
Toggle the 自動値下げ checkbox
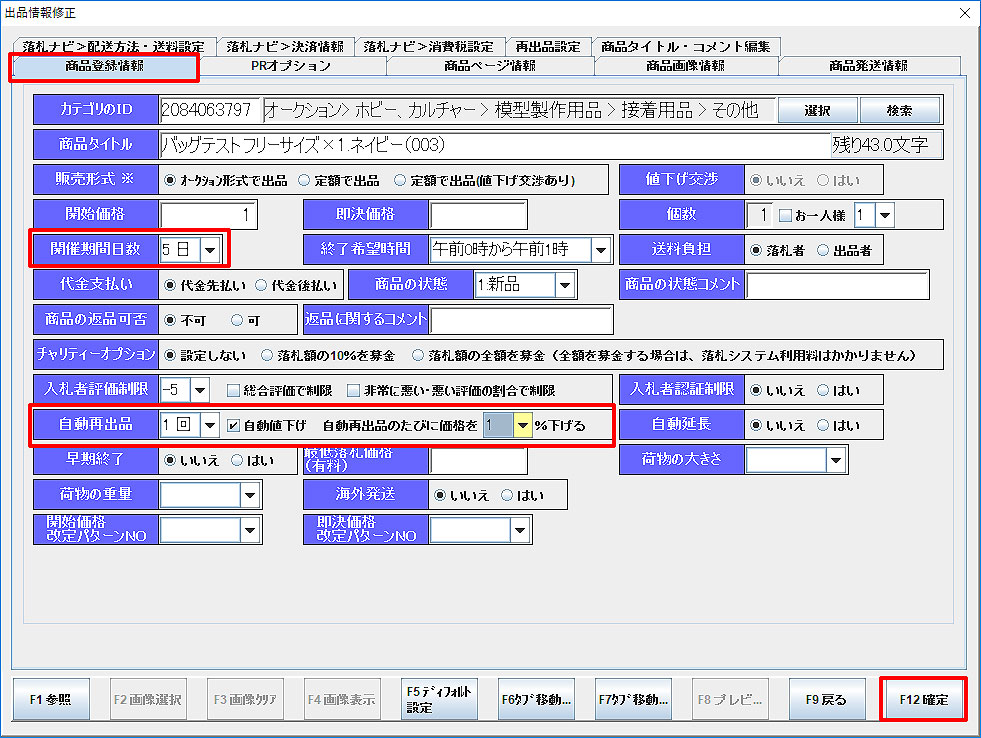click(x=233, y=425)
